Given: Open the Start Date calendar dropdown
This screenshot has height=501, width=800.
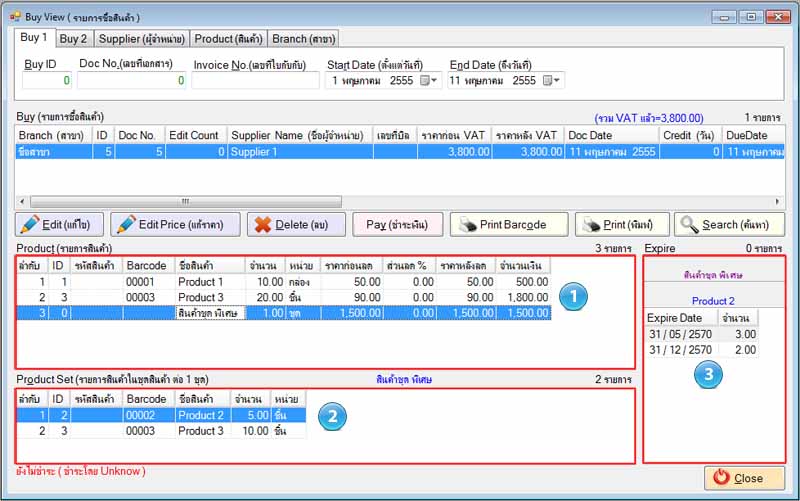Looking at the screenshot, I should tap(429, 81).
